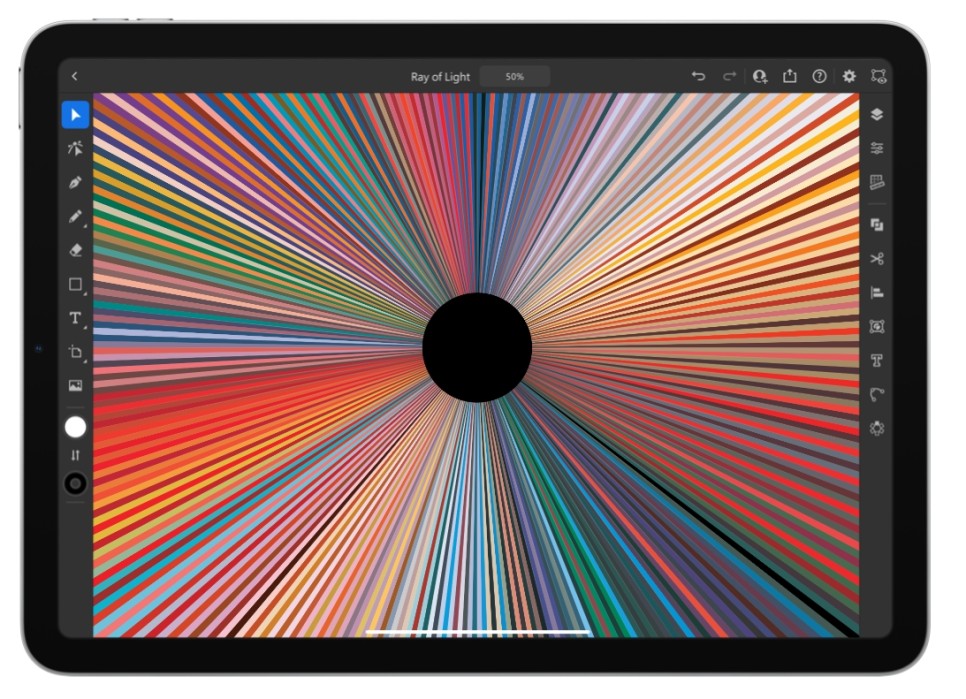Open the Precision grid panel

tap(877, 182)
